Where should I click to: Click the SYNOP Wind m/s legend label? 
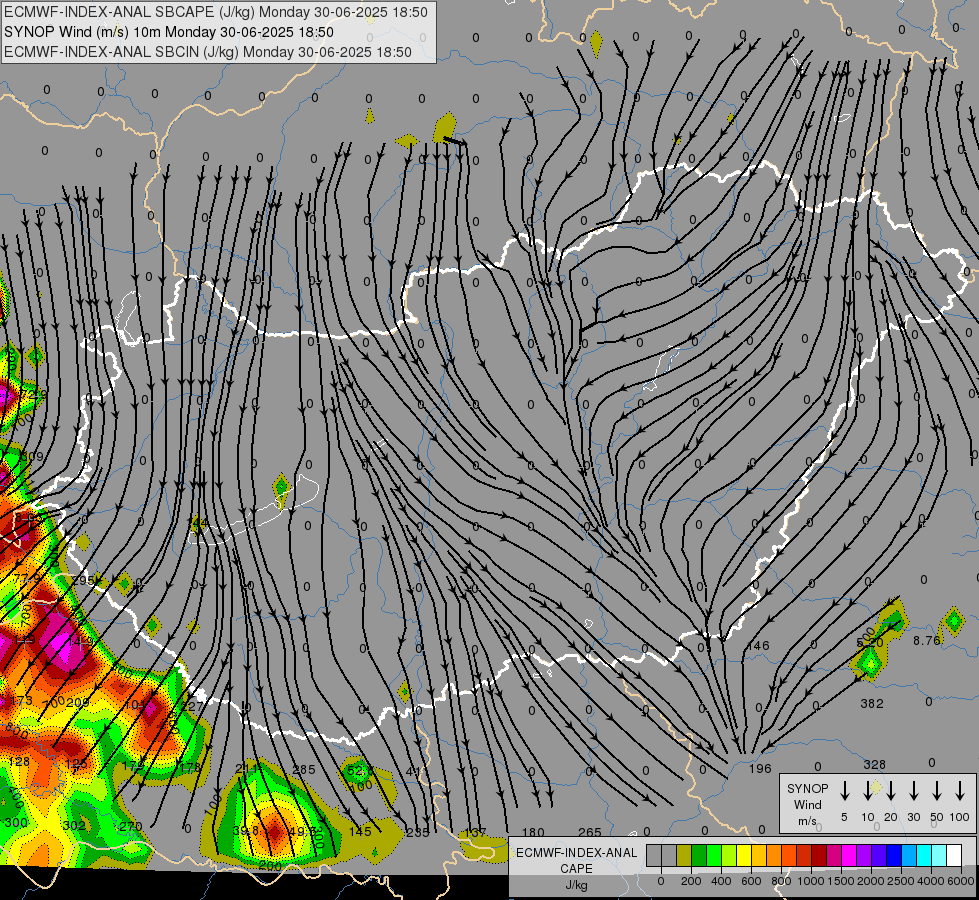pyautogui.click(x=807, y=804)
